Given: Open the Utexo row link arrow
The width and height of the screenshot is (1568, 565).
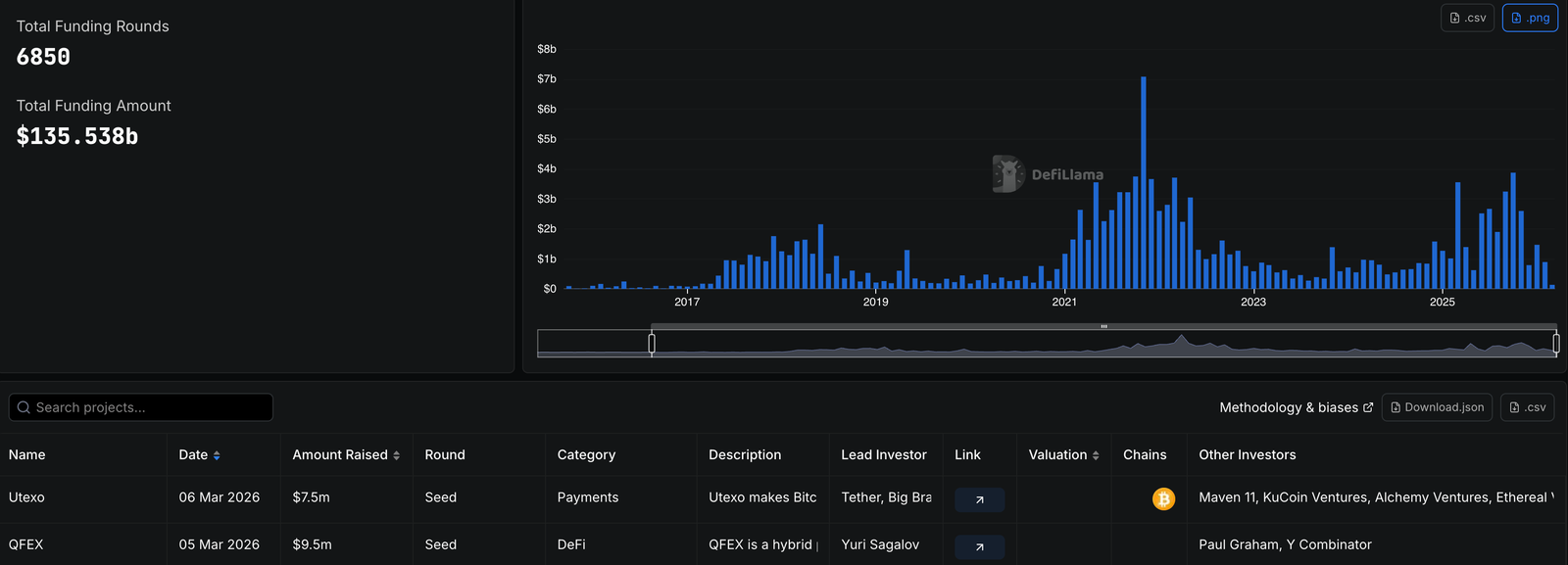Looking at the screenshot, I should (979, 499).
